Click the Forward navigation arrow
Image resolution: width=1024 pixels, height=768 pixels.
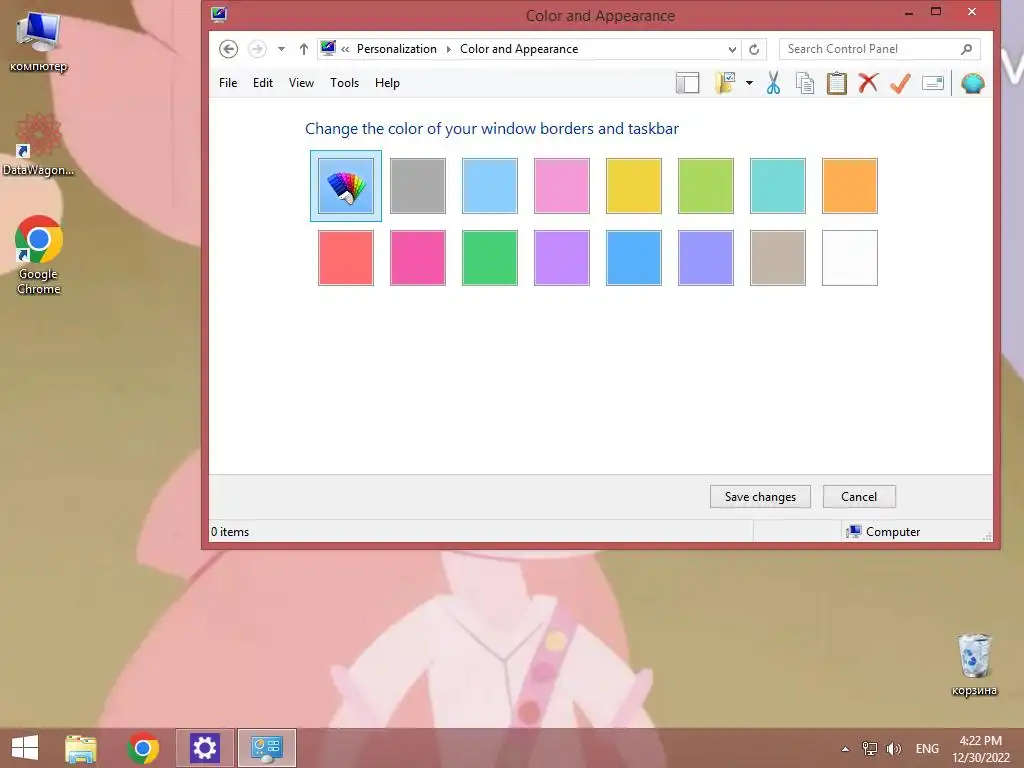click(x=257, y=49)
